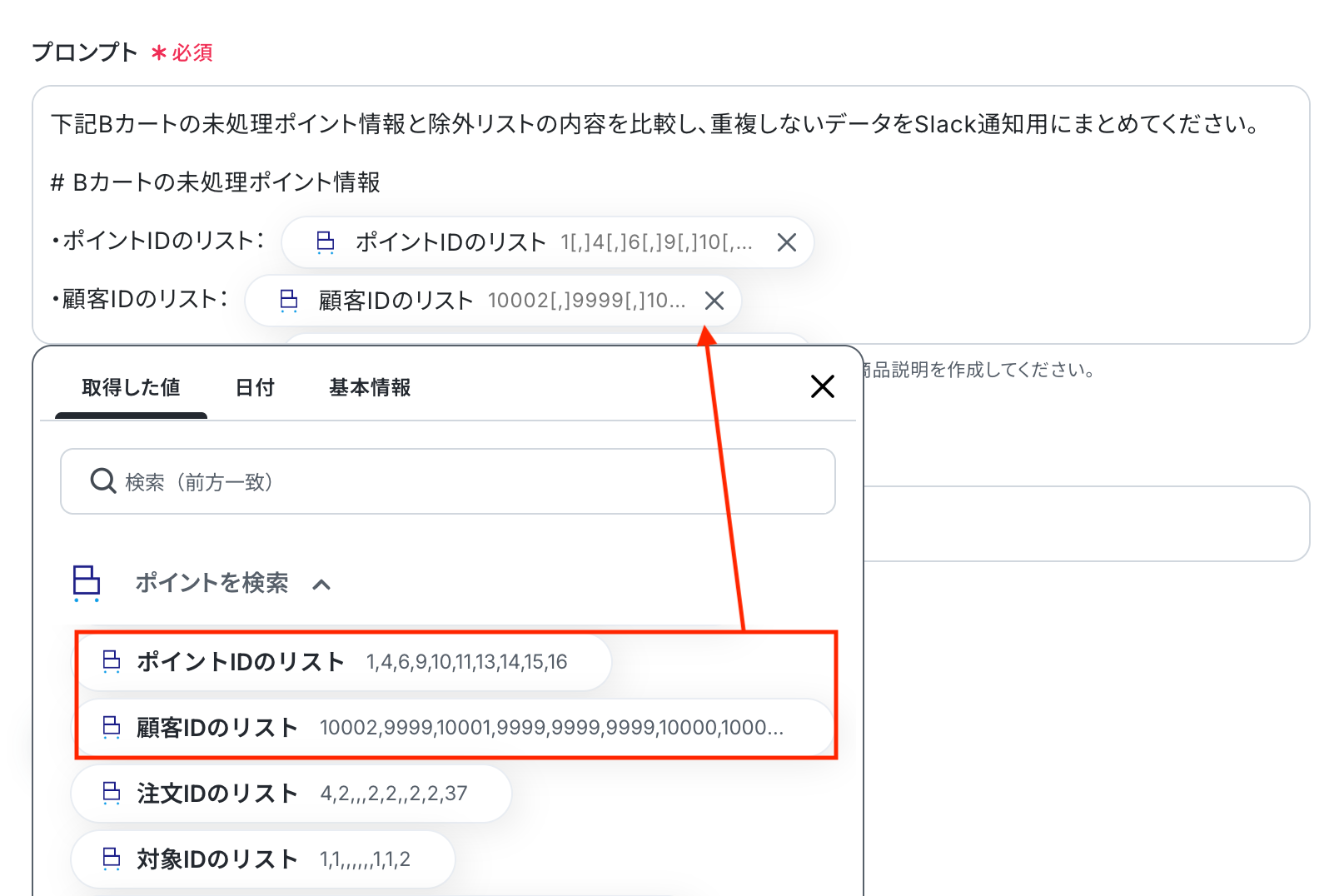Click the cart icon in prompt ポイントID chip
The image size is (1344, 896).
click(326, 242)
